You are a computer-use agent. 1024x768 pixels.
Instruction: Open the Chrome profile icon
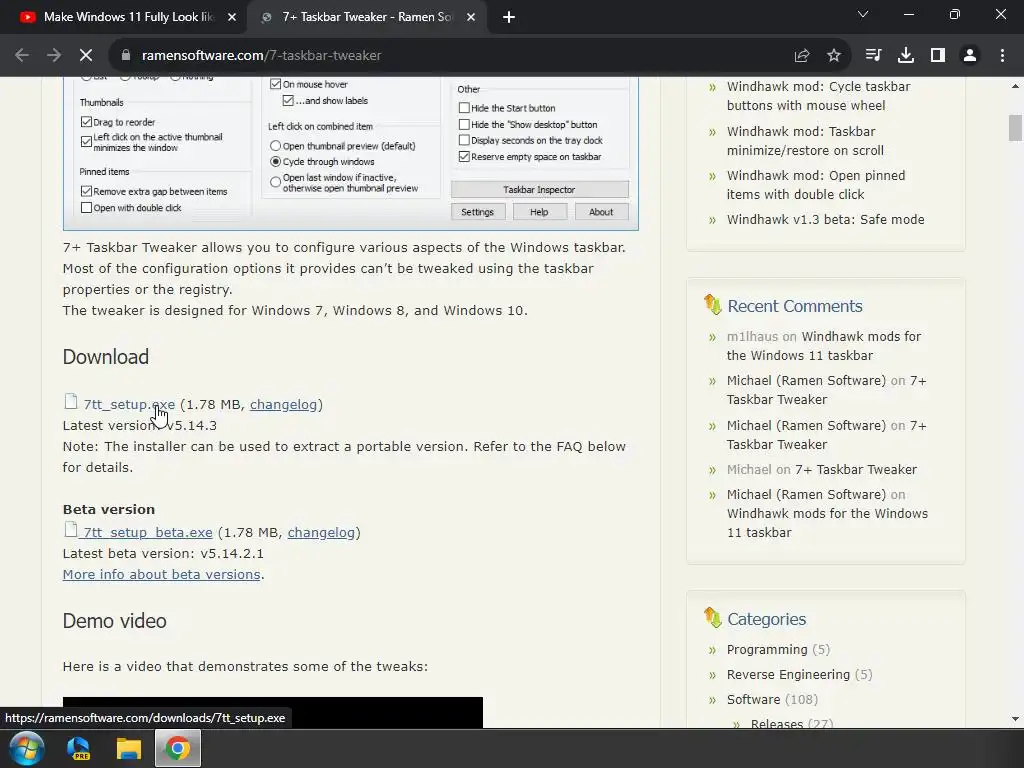tap(970, 56)
